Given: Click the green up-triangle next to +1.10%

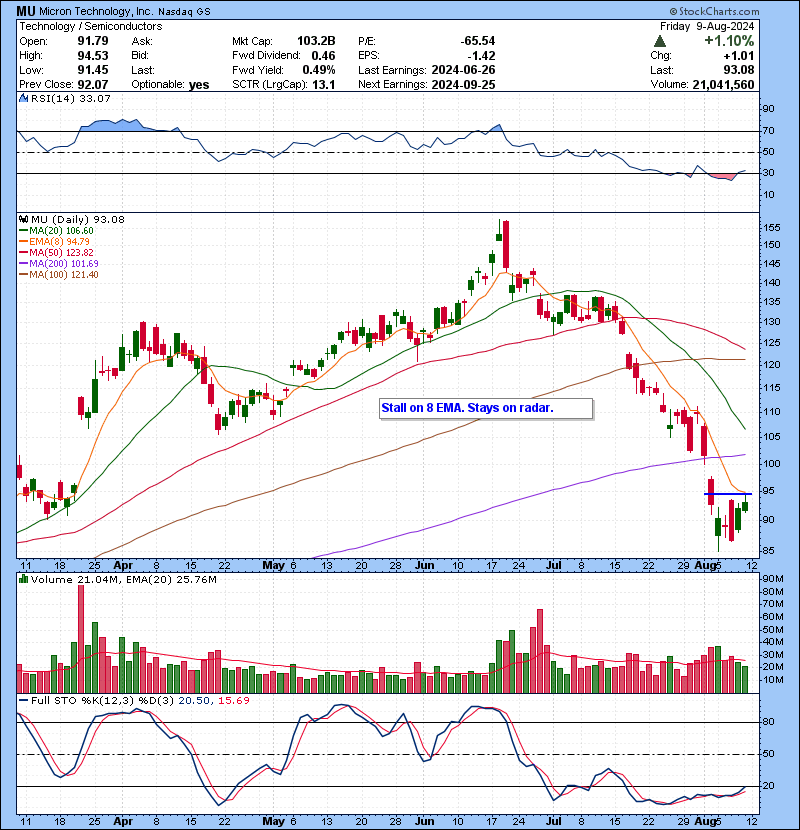Looking at the screenshot, I should (660, 41).
